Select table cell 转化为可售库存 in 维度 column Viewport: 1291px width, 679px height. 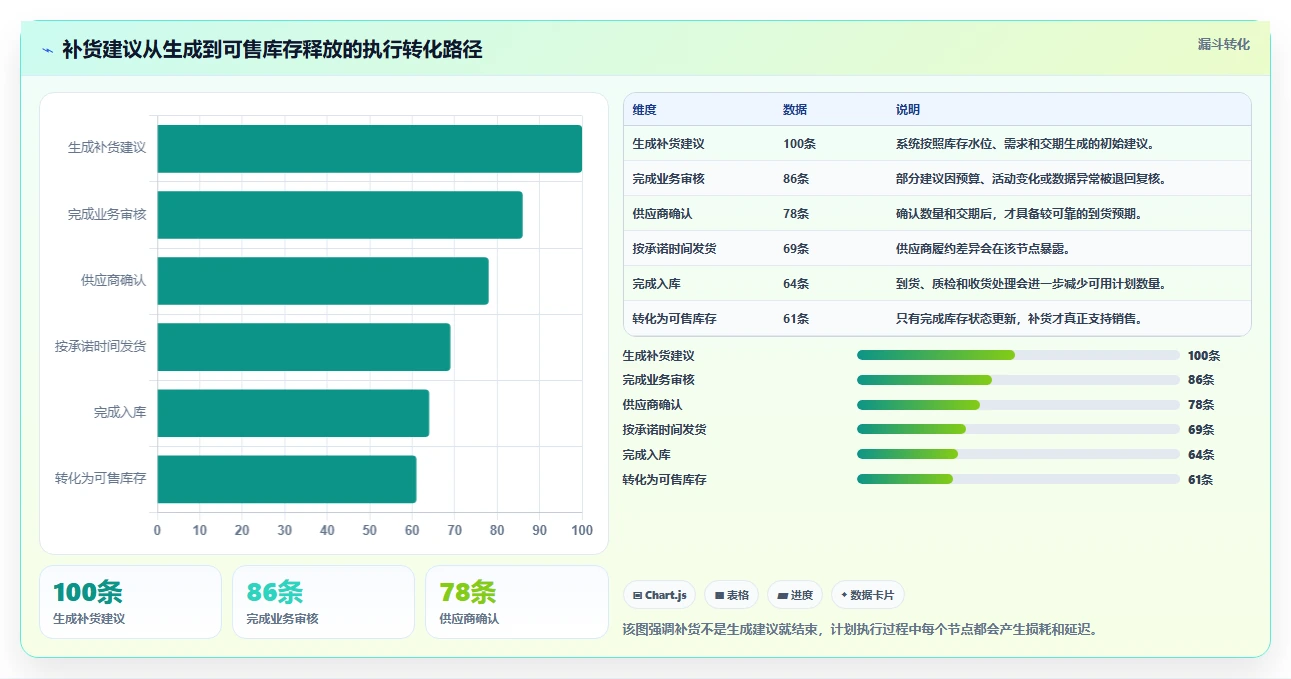tap(674, 319)
